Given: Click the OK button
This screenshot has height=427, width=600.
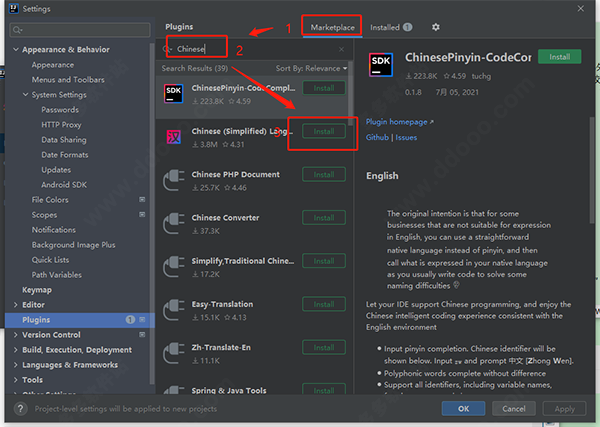Looking at the screenshot, I should click(x=463, y=409).
